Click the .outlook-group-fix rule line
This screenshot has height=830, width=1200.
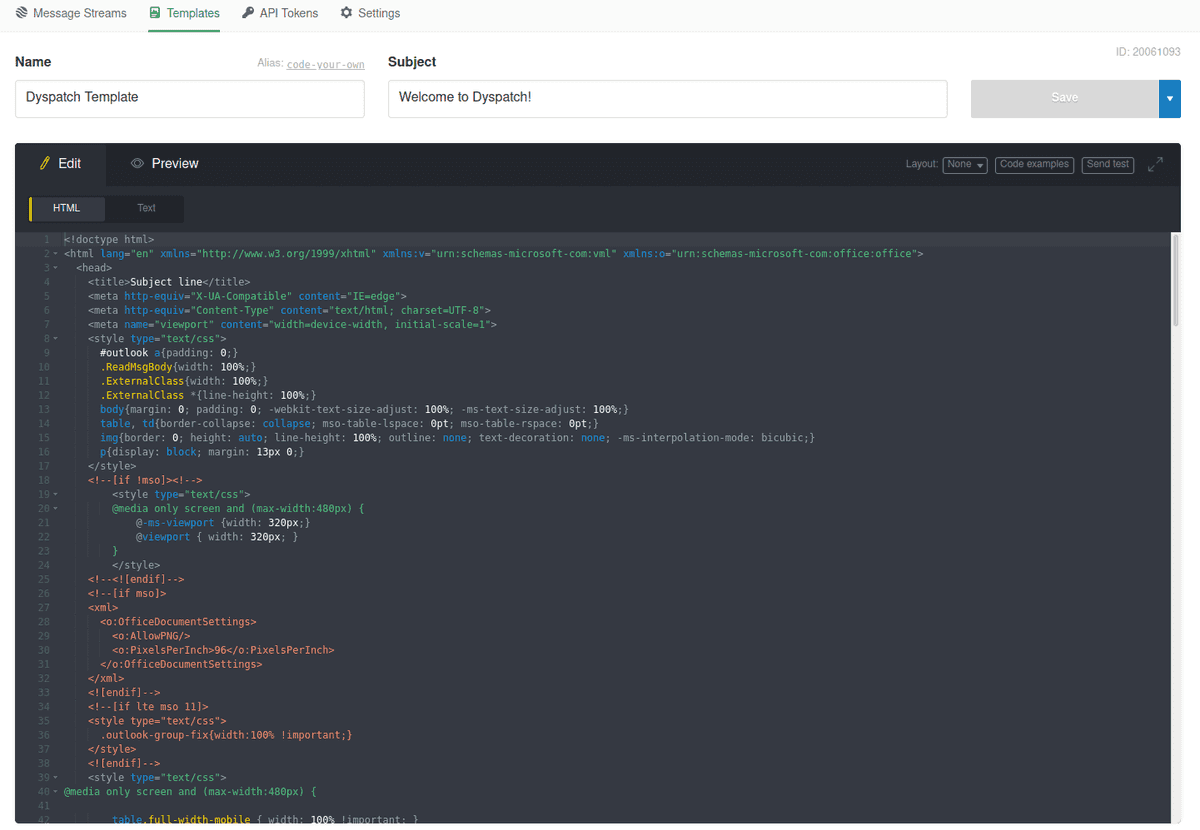point(226,735)
